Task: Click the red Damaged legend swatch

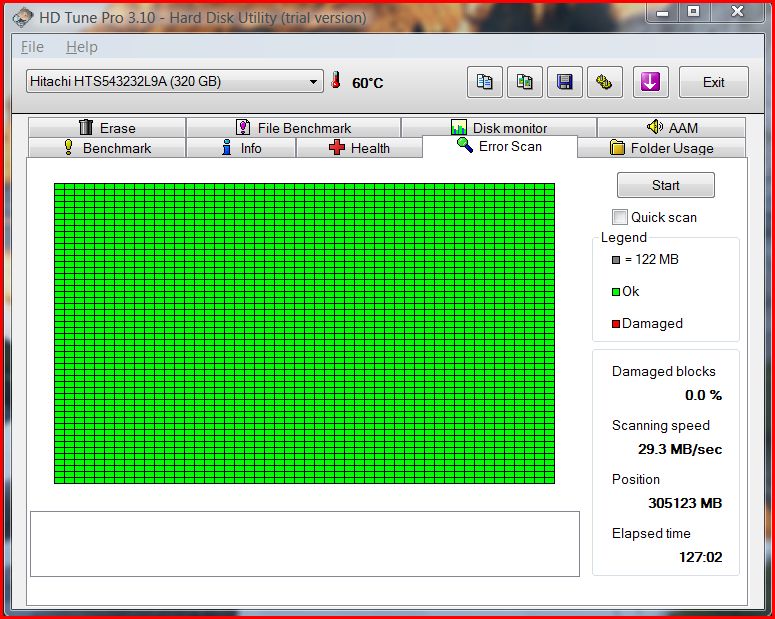Action: 616,324
